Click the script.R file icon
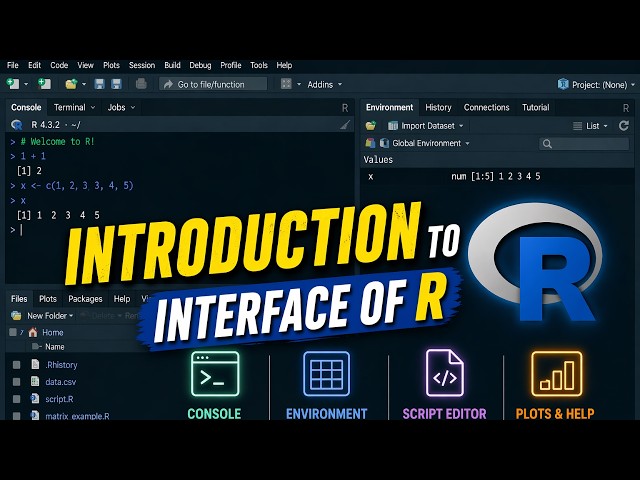This screenshot has width=640, height=480. tap(35, 399)
